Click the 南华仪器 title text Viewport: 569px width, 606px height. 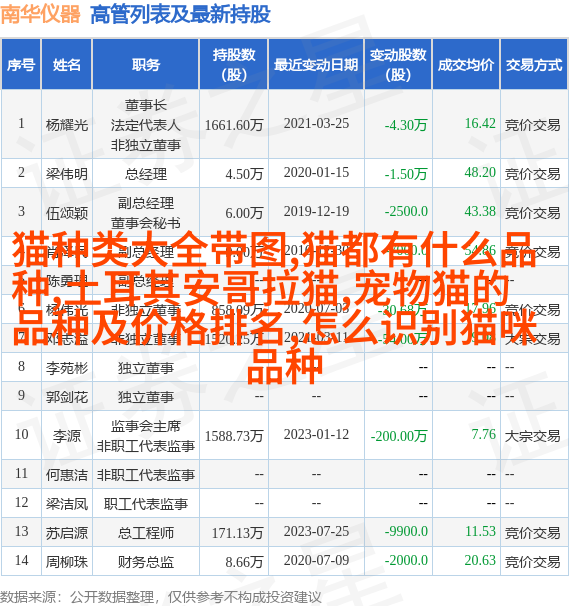[x=40, y=15]
